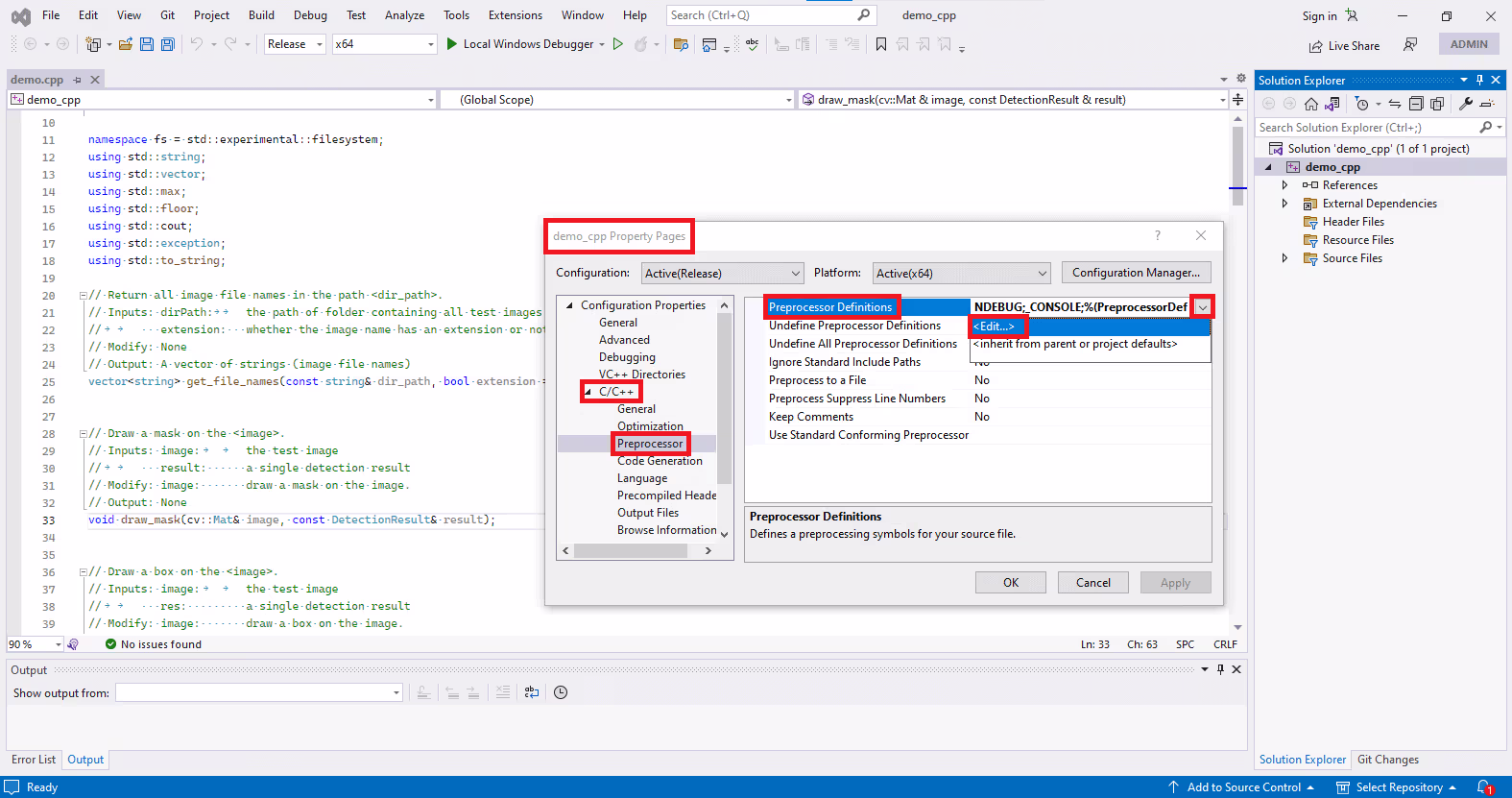
Task: Click Show All Files icon
Action: pos(1437,104)
